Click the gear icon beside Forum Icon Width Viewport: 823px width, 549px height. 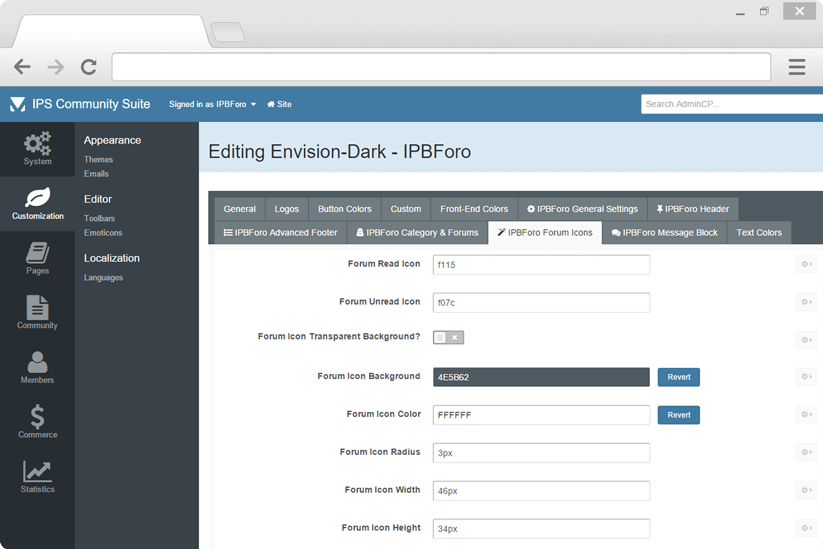(806, 490)
